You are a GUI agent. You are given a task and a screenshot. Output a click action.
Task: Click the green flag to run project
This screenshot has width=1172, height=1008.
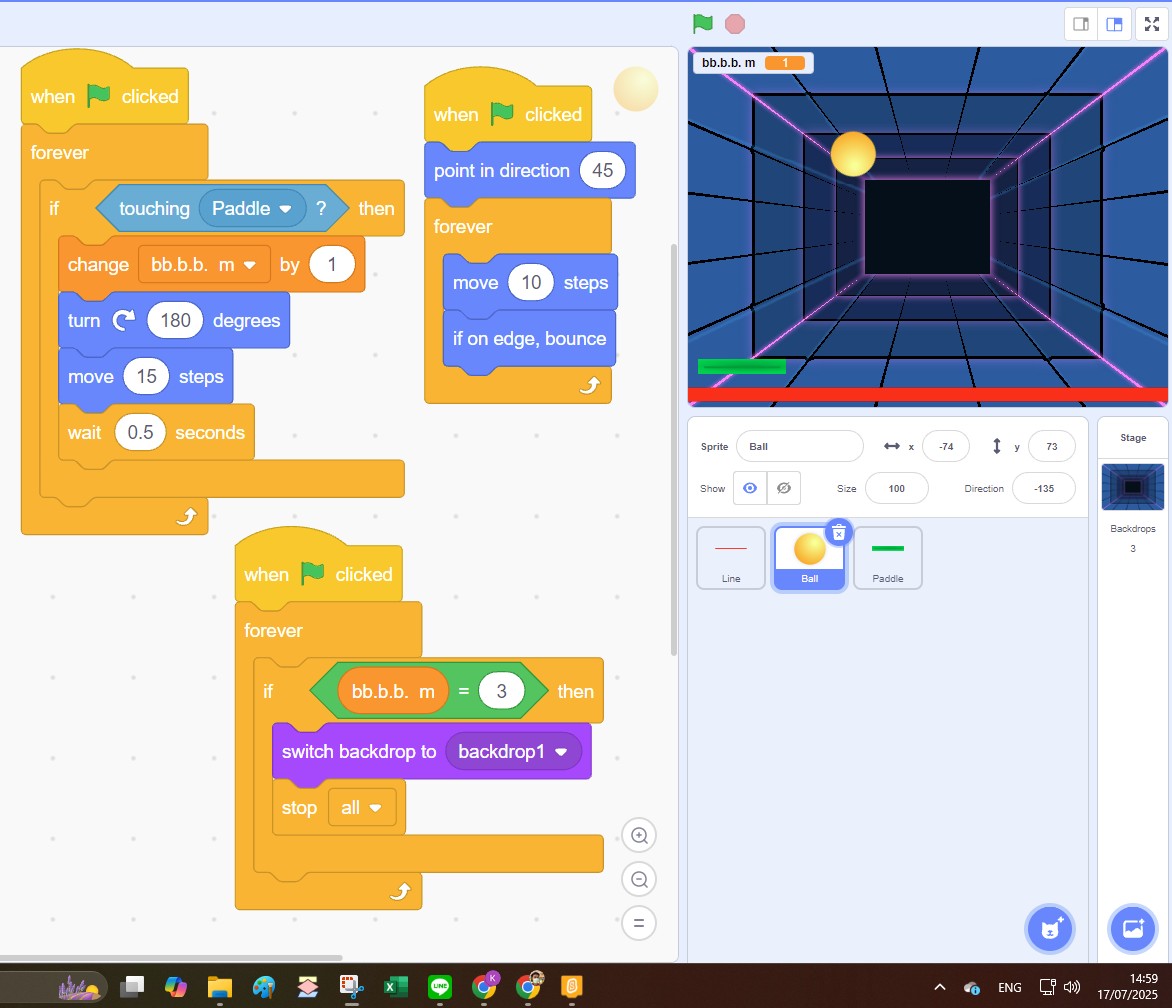(x=703, y=24)
